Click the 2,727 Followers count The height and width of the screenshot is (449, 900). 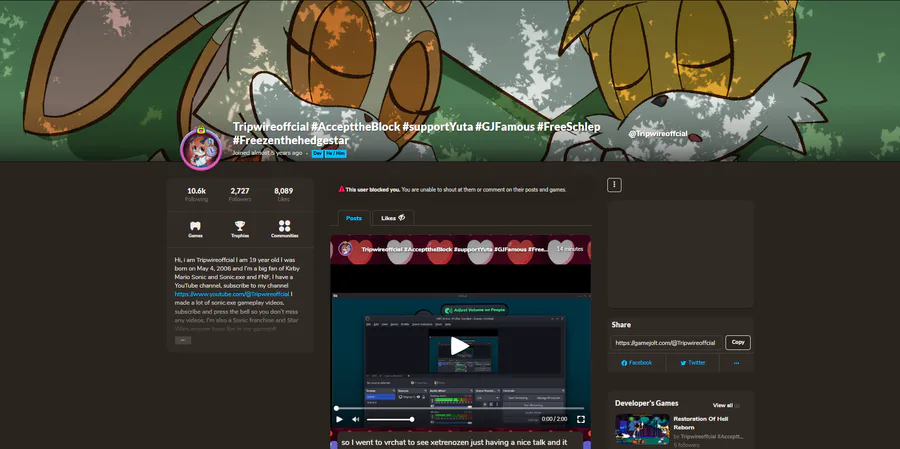coord(240,194)
